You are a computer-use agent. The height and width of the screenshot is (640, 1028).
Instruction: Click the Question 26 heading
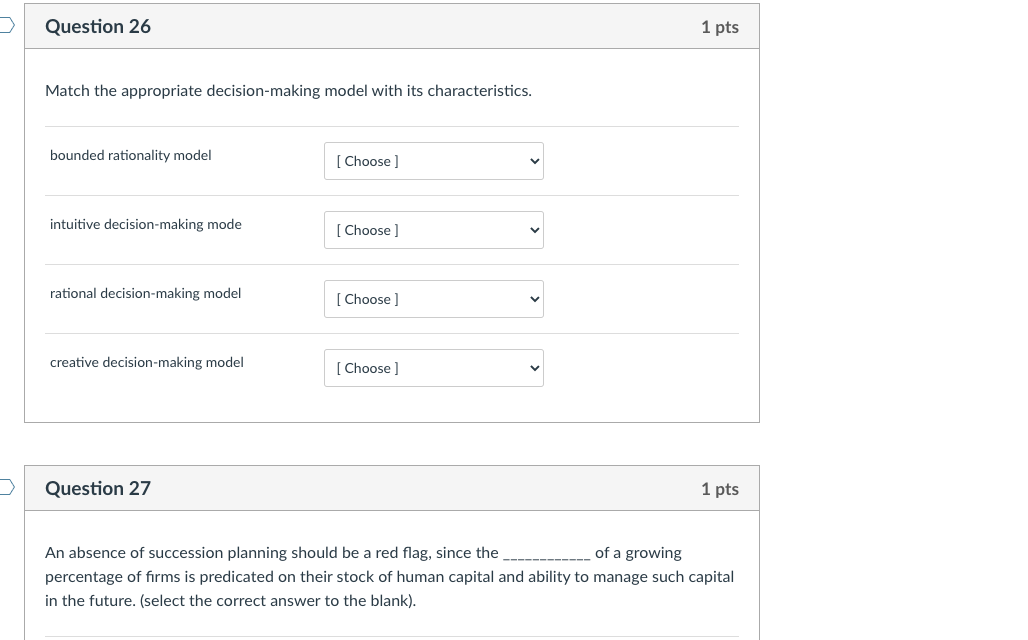click(98, 27)
